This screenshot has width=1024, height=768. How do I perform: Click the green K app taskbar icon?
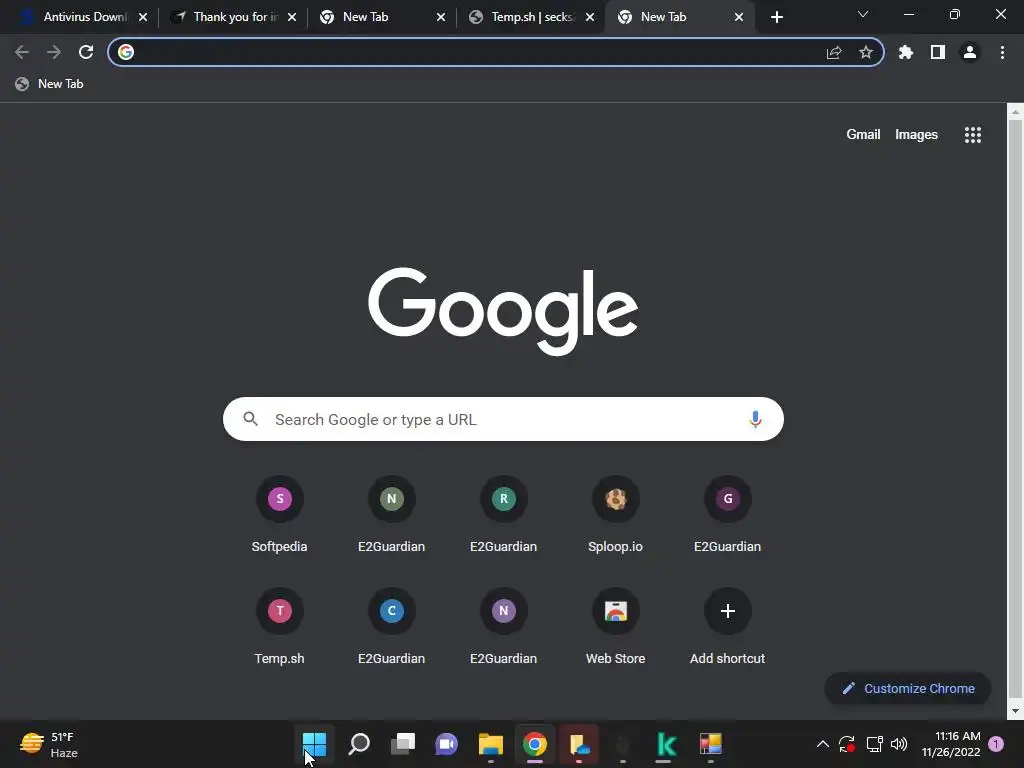point(667,744)
